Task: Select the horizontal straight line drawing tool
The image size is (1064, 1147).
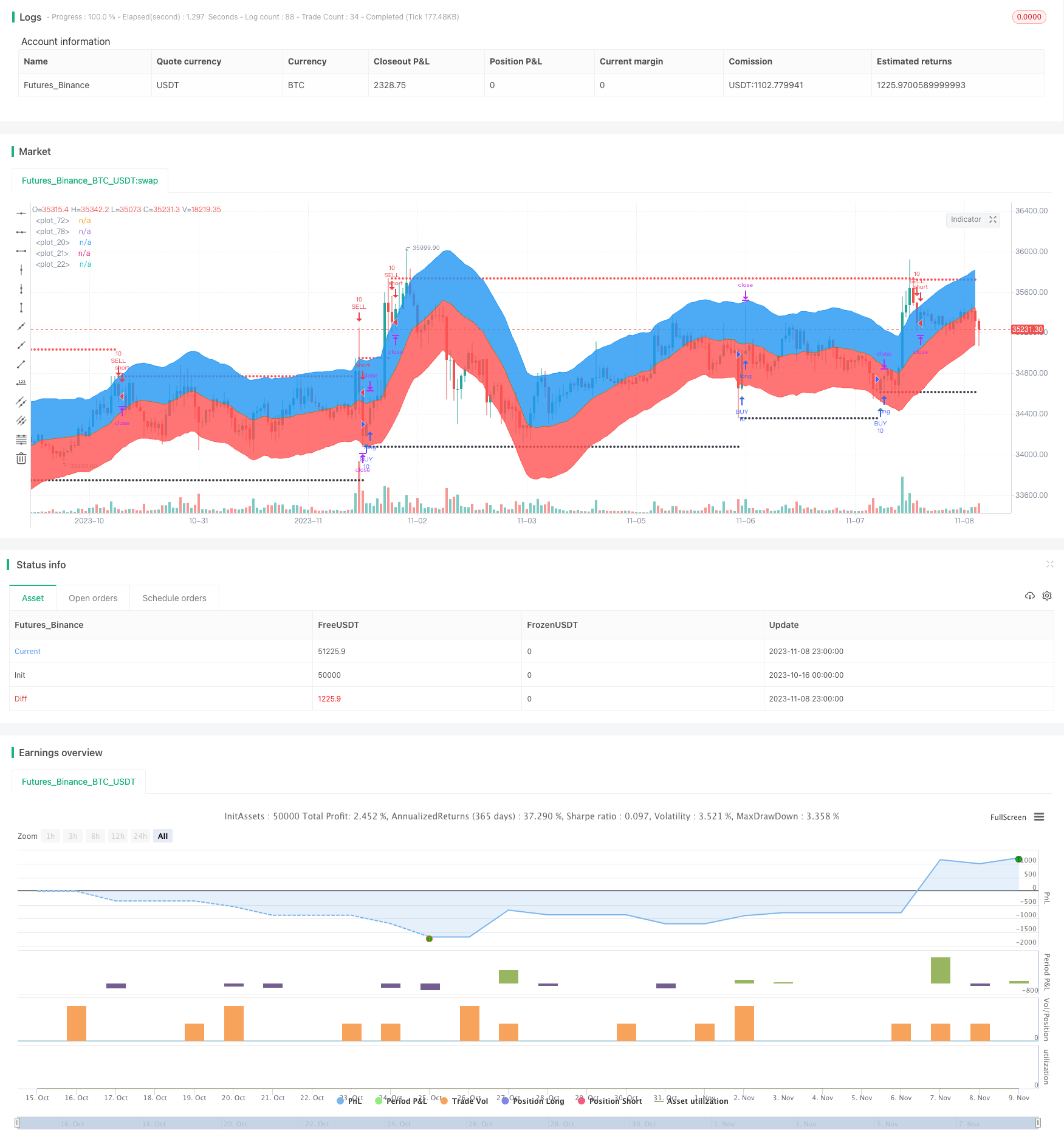Action: (21, 213)
